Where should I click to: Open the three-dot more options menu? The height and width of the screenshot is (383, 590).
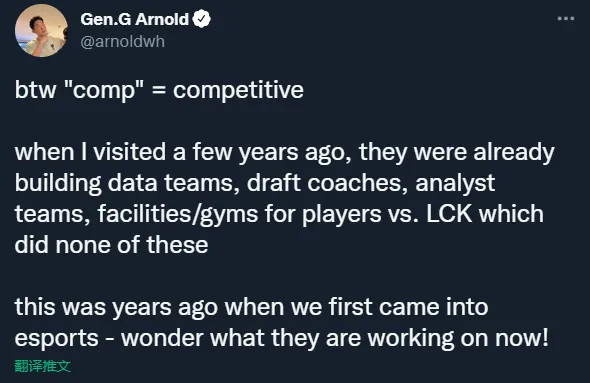(x=566, y=18)
